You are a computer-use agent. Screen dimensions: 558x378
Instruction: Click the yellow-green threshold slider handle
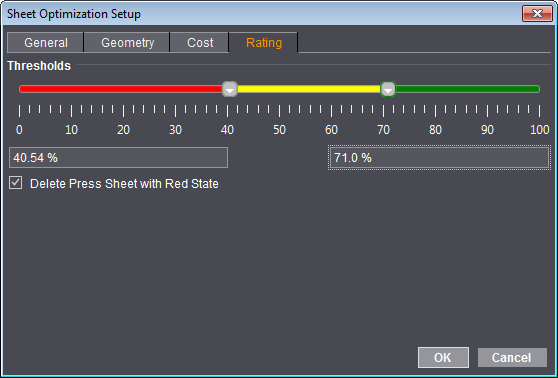point(388,89)
